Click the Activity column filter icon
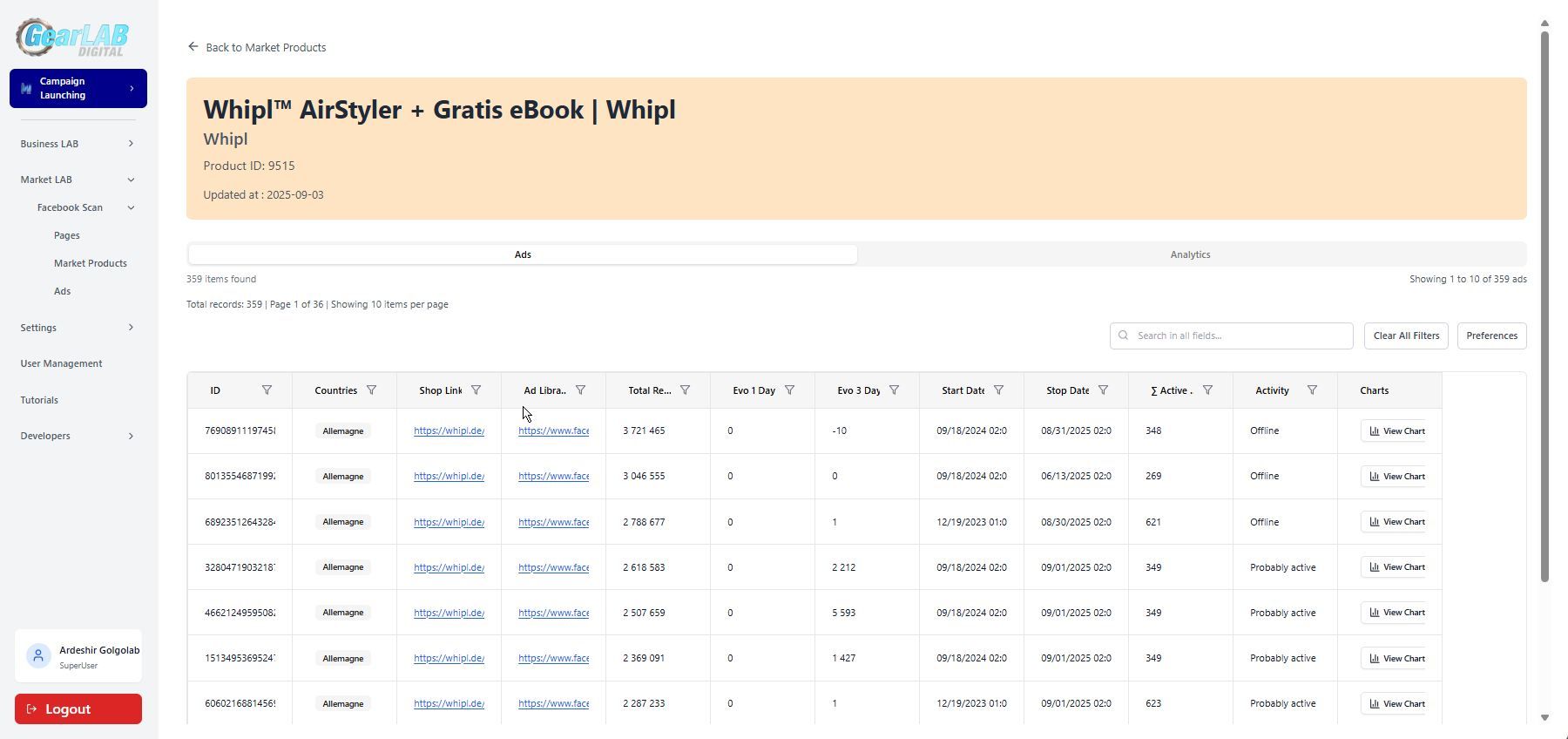The height and width of the screenshot is (739, 1568). coord(1312,390)
